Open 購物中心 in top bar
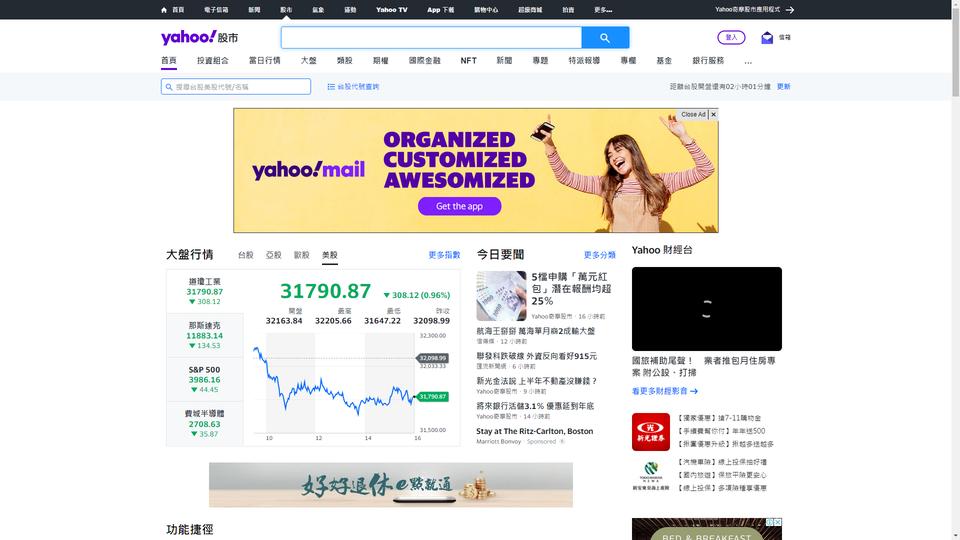 click(486, 10)
